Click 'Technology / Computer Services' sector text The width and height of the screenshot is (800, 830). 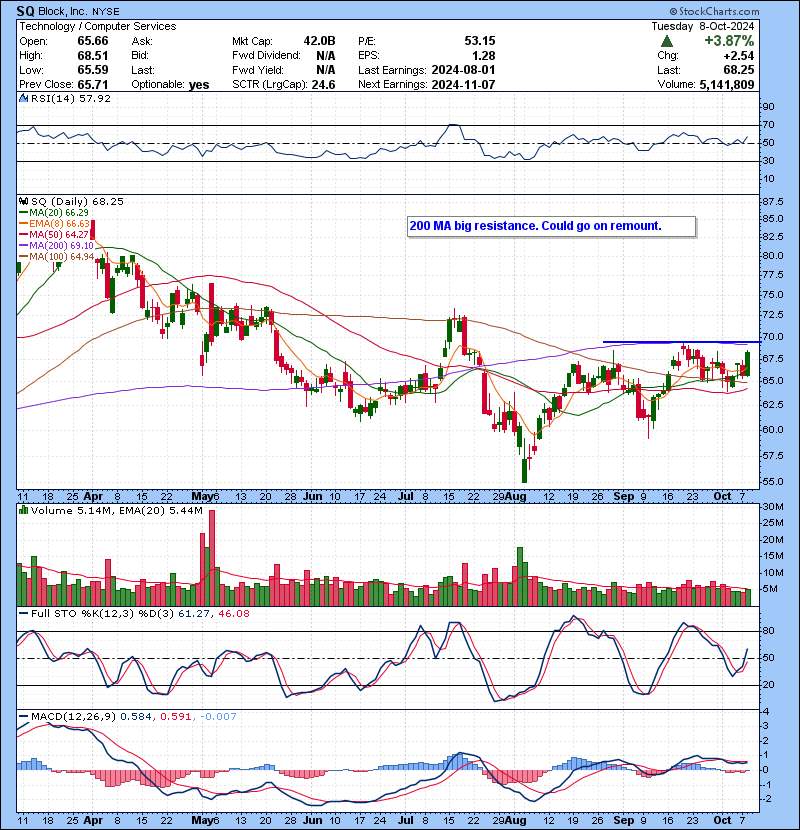(x=98, y=26)
